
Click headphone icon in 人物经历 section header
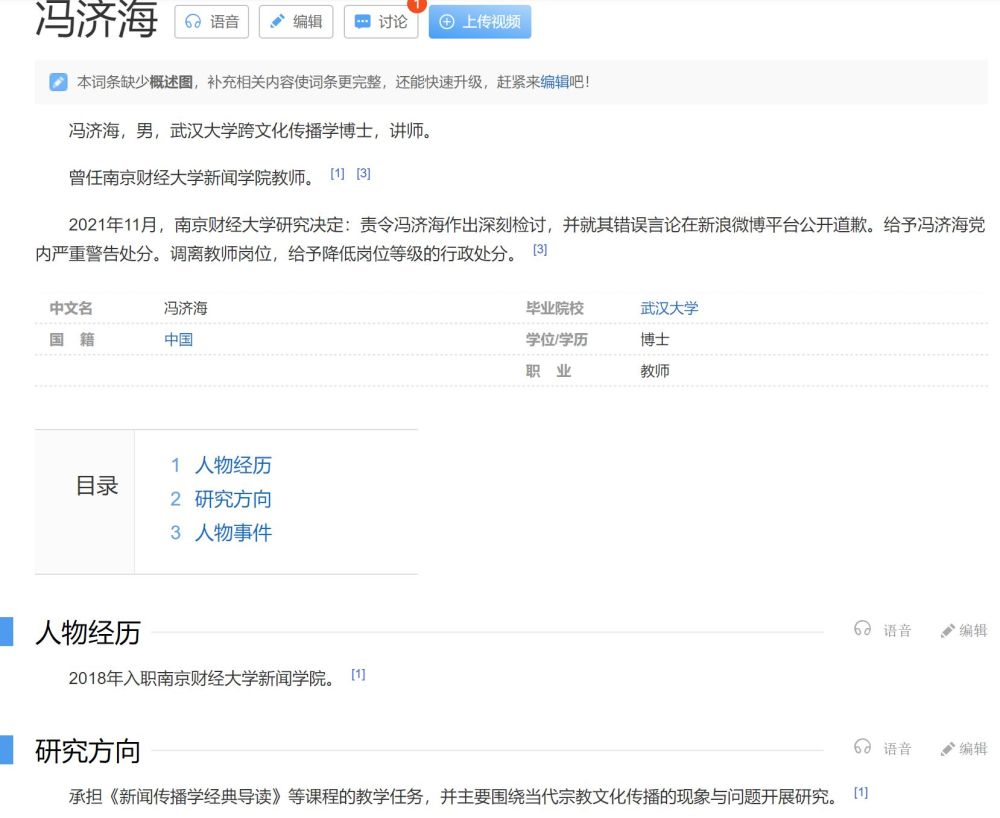pos(862,629)
